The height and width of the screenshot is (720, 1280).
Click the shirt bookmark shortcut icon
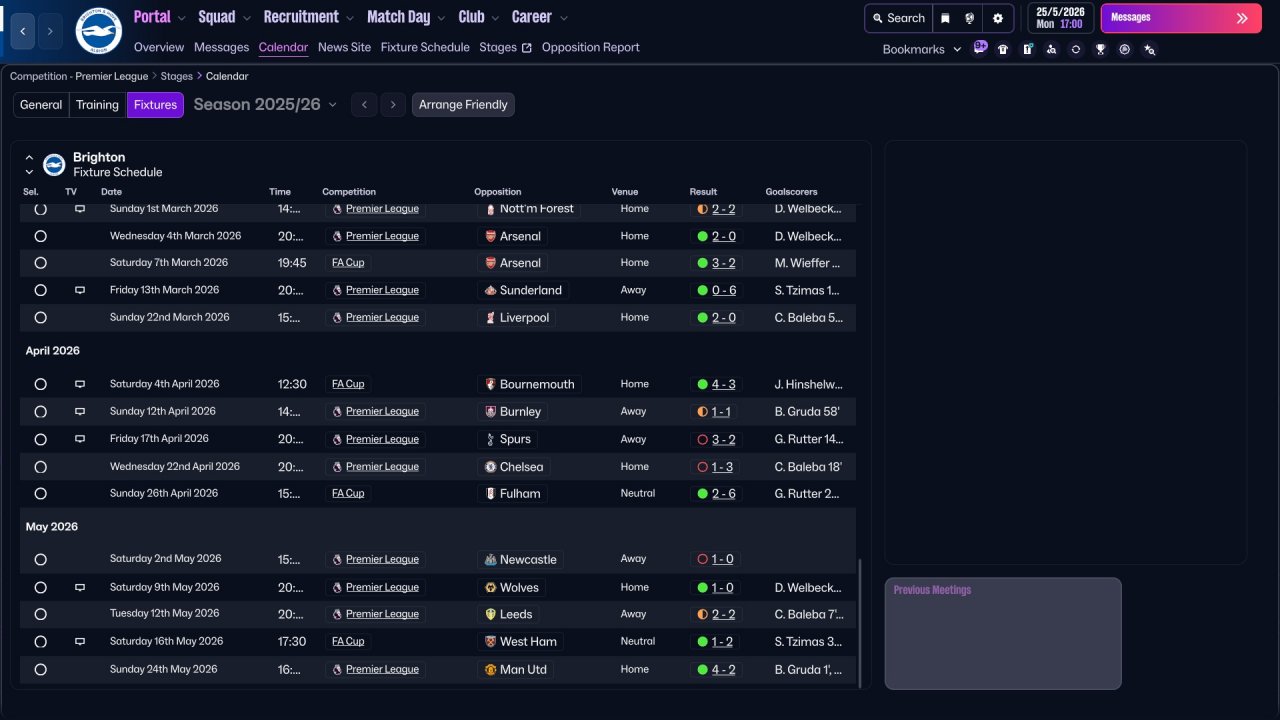coord(1003,49)
